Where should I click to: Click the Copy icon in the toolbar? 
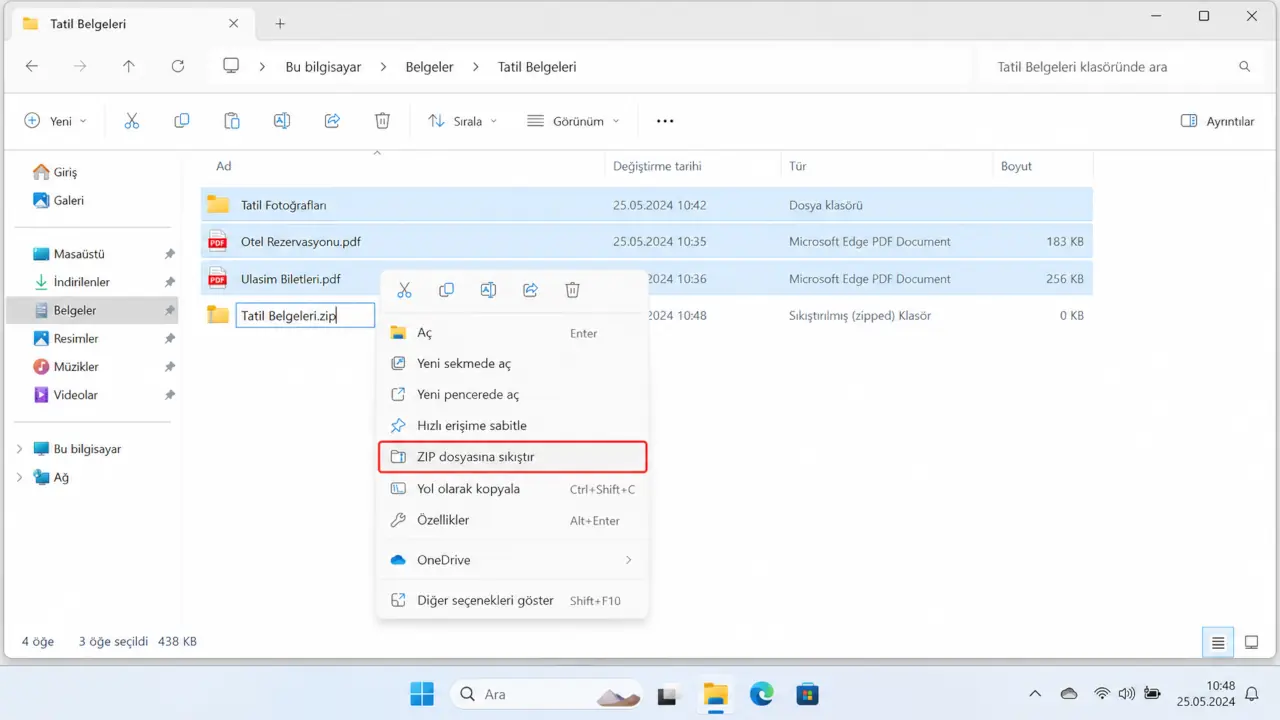(182, 121)
